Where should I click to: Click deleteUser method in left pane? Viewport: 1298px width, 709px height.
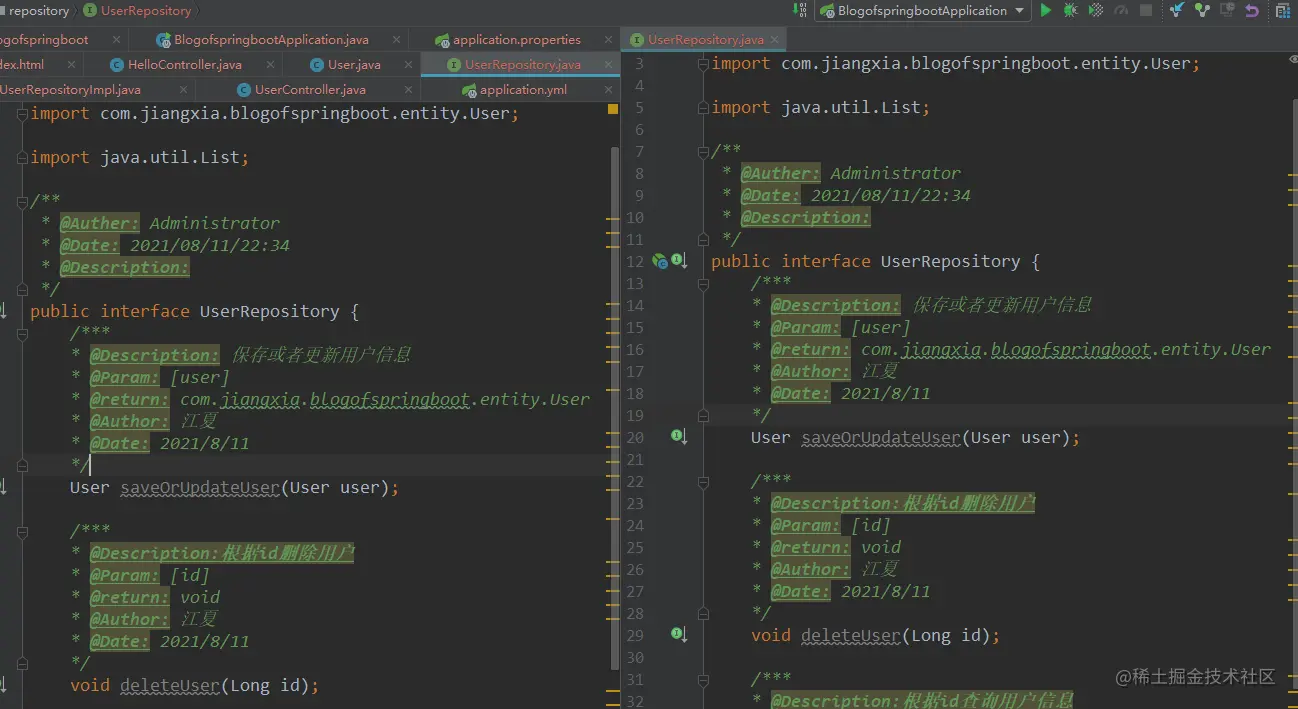170,685
